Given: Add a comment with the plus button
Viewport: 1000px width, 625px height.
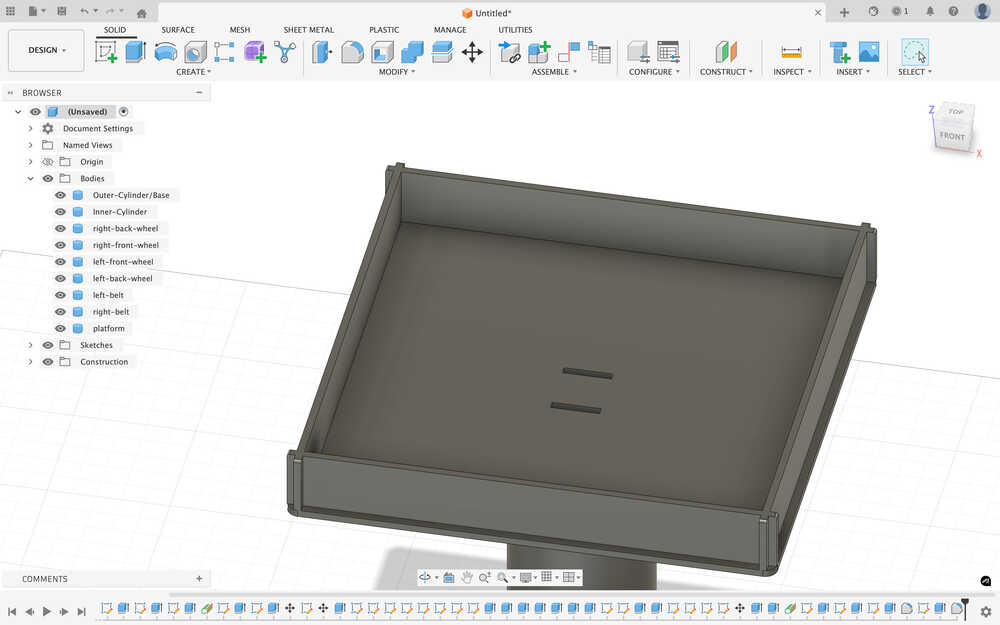Looking at the screenshot, I should click(x=199, y=578).
